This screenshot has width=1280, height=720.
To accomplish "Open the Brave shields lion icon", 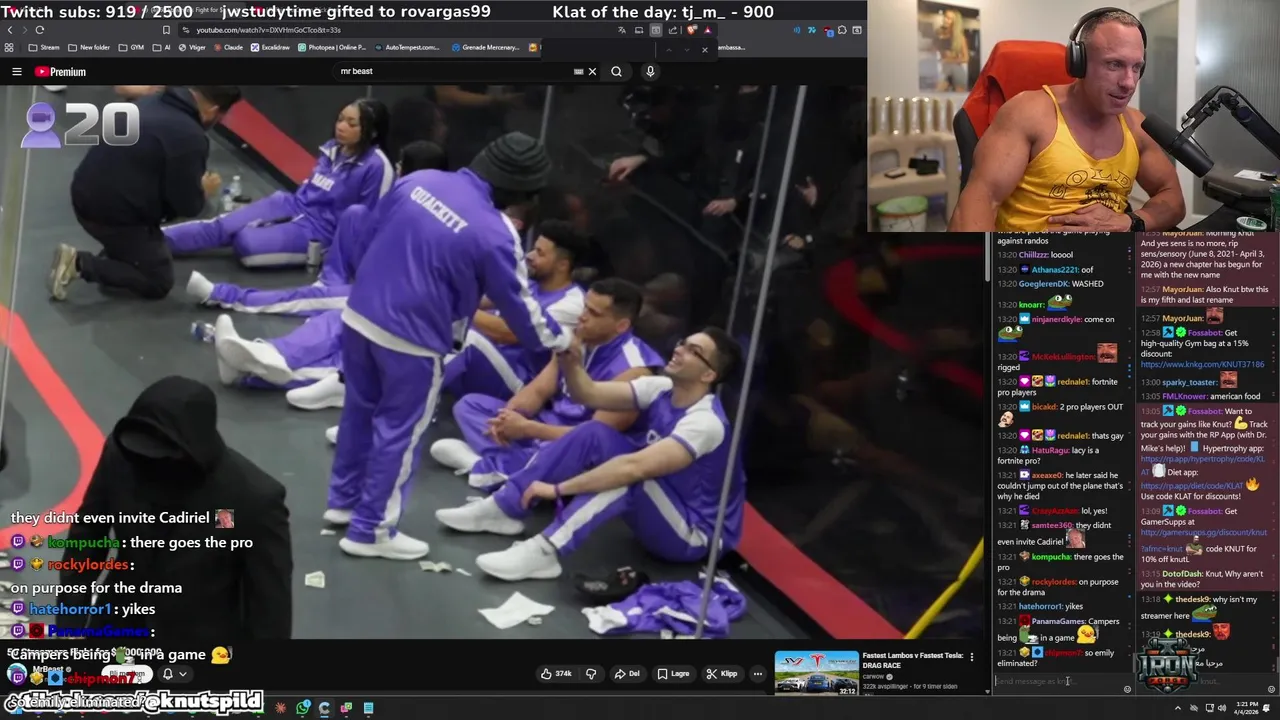I will coord(691,30).
